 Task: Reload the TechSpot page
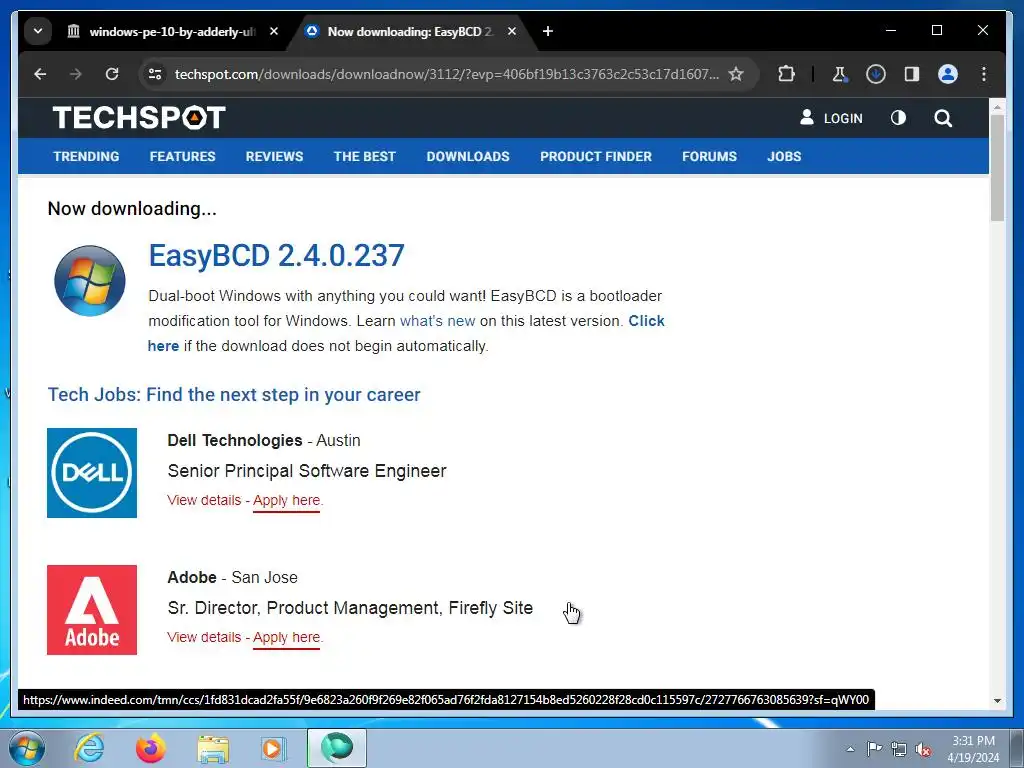pyautogui.click(x=112, y=74)
